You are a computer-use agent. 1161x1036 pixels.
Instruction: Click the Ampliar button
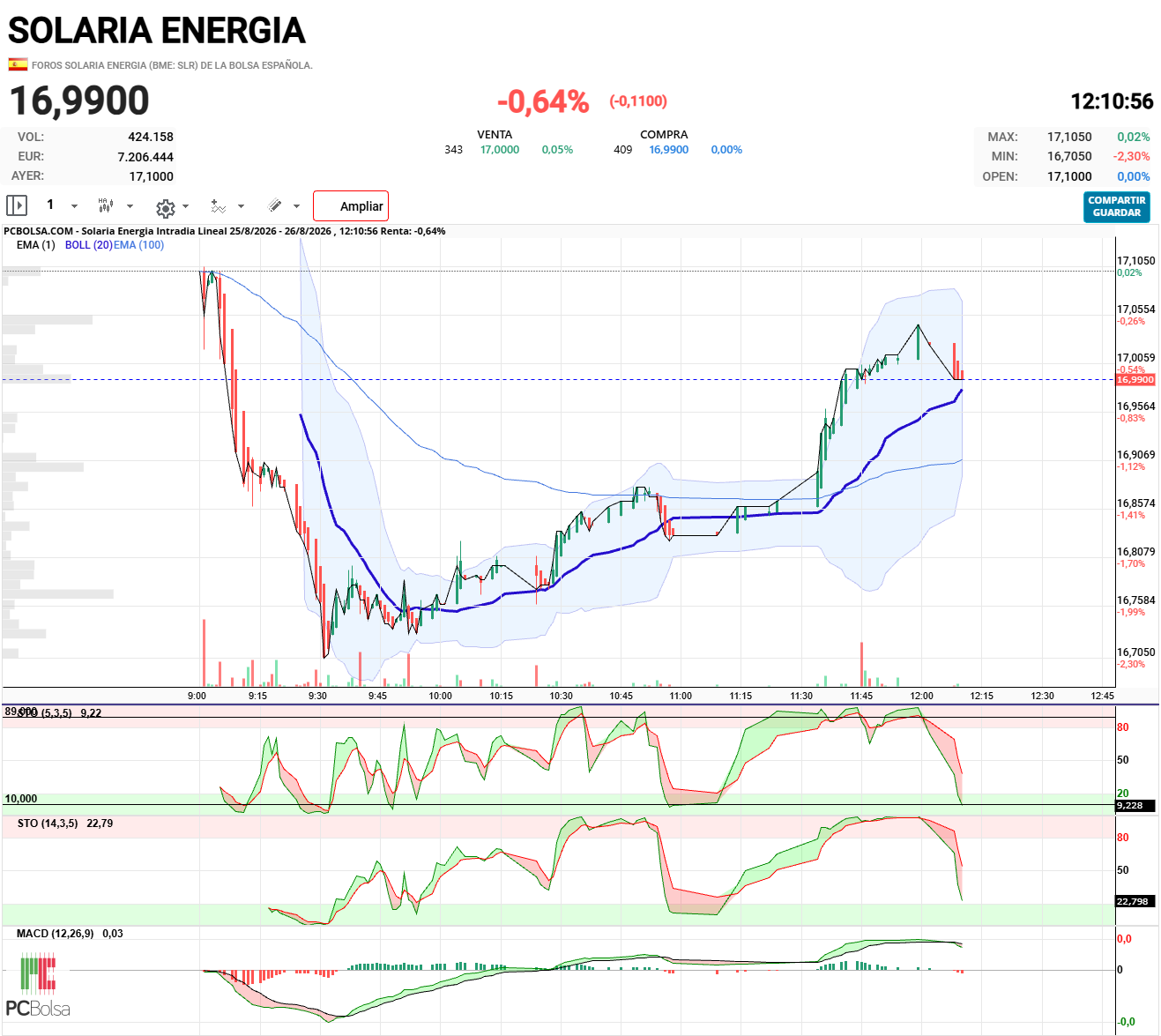351,205
